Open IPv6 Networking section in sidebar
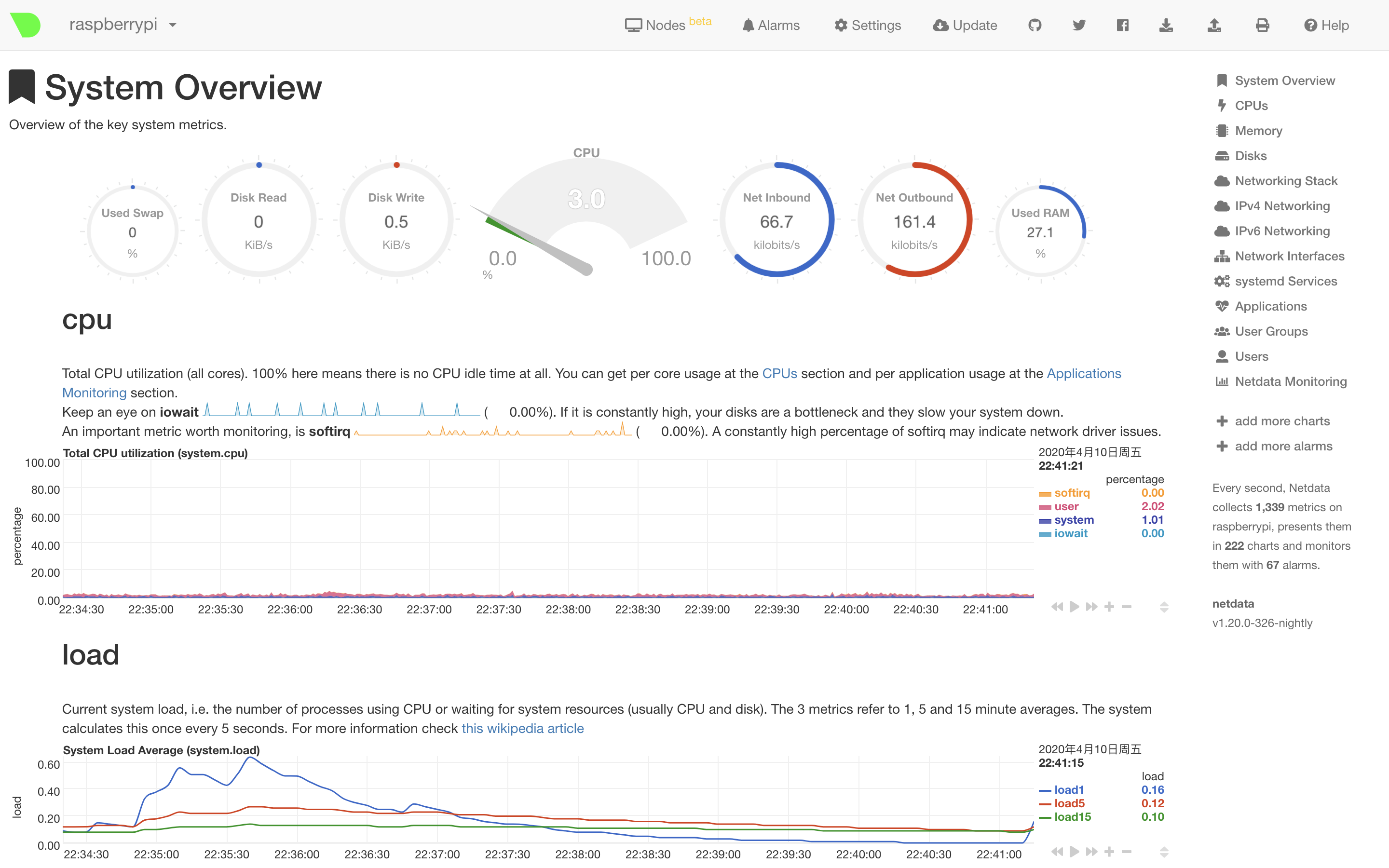 (1272, 231)
